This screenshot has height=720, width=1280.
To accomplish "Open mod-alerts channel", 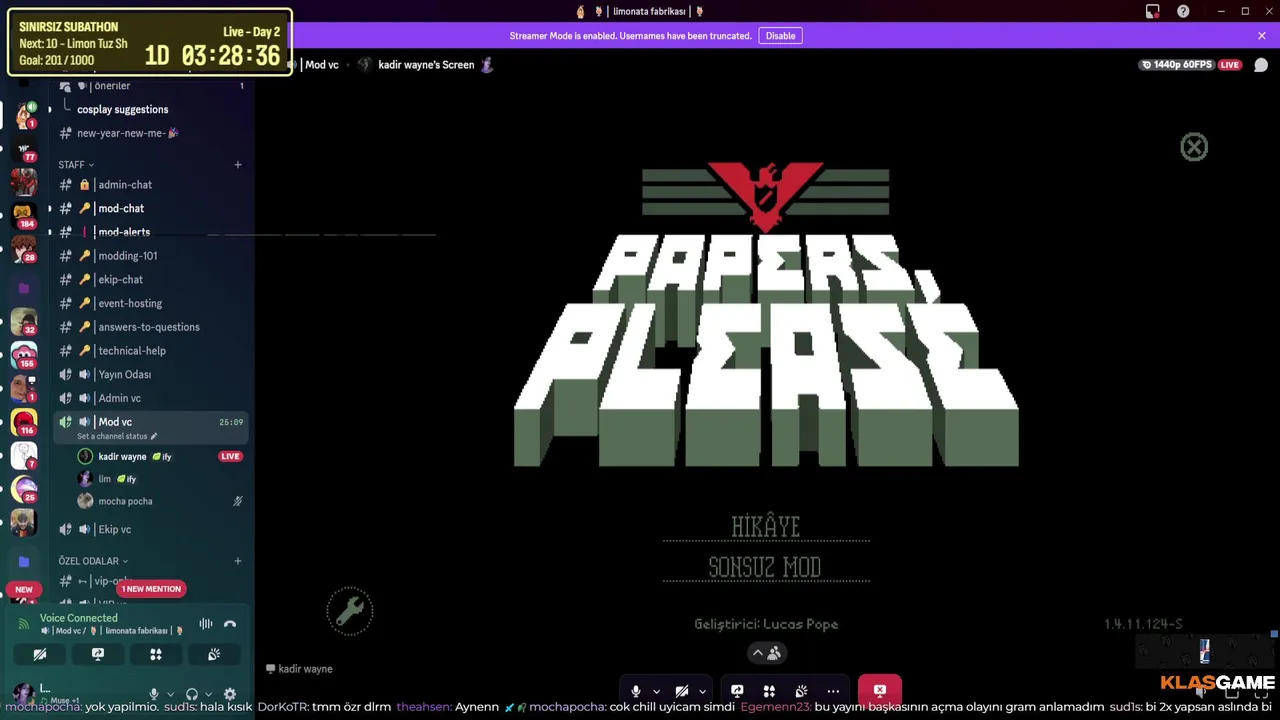I will click(x=150, y=232).
